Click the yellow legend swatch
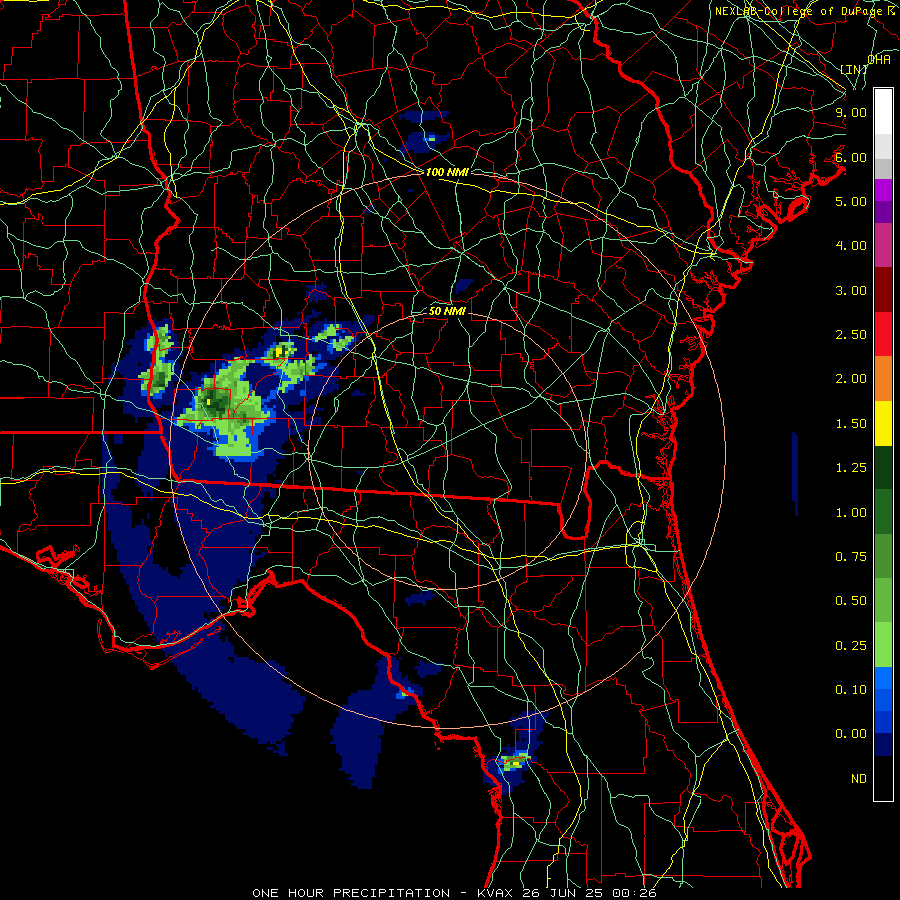Viewport: 900px width, 900px height. [x=883, y=423]
